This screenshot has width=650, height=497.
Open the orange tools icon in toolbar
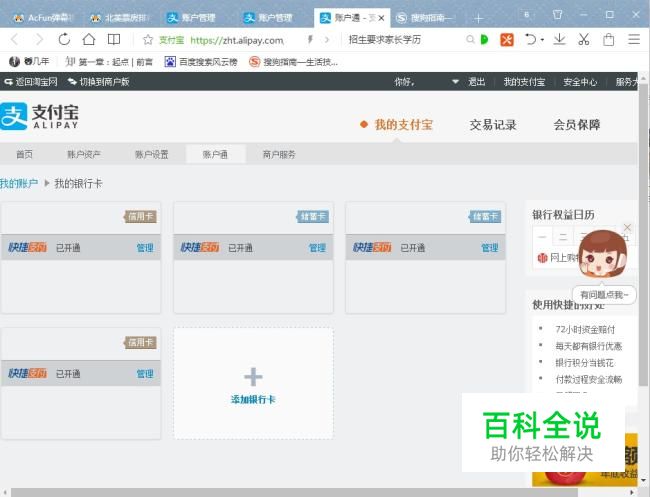(x=507, y=40)
